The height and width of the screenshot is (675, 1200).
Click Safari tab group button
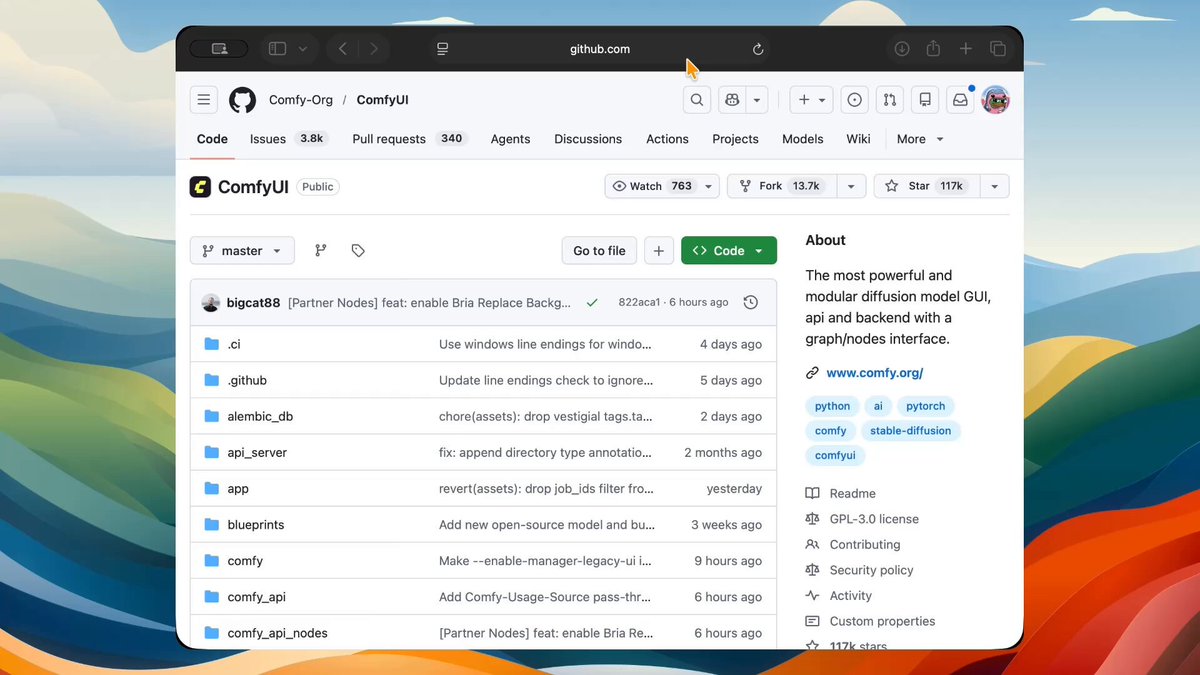[x=219, y=49]
